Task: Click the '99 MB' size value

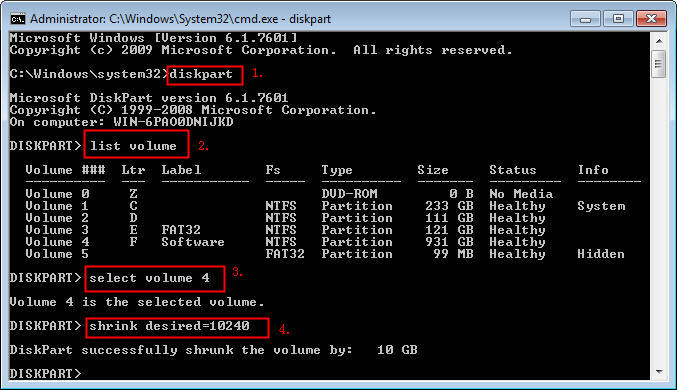Action: pos(453,254)
